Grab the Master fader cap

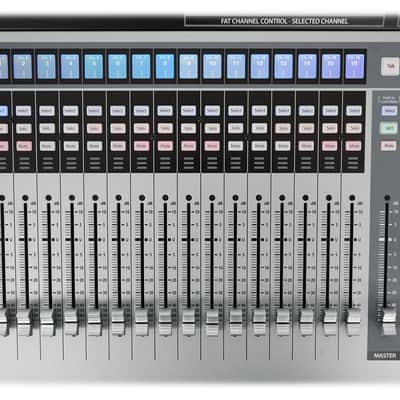tap(389, 322)
